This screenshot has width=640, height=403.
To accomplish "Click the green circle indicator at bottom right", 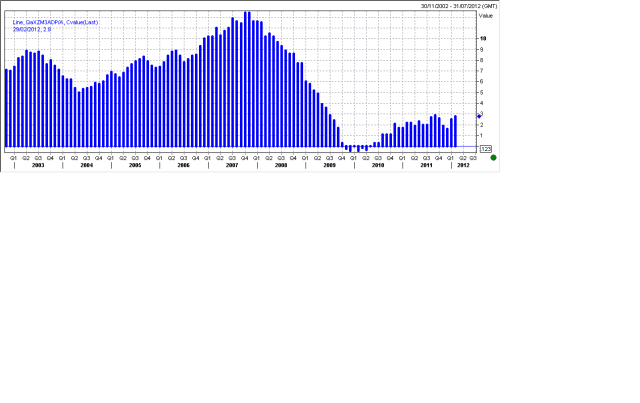I will (493, 157).
